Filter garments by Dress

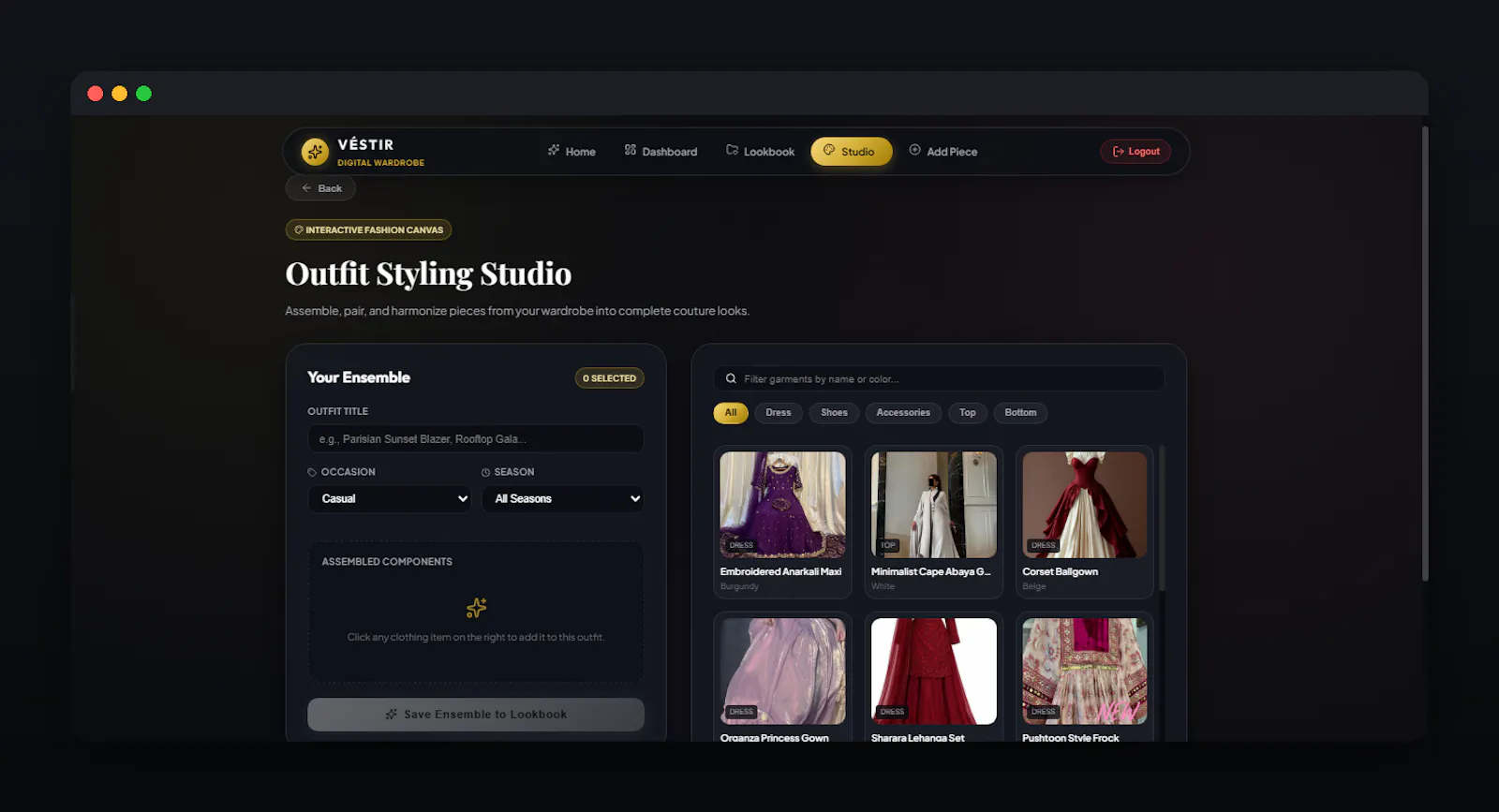(x=778, y=413)
